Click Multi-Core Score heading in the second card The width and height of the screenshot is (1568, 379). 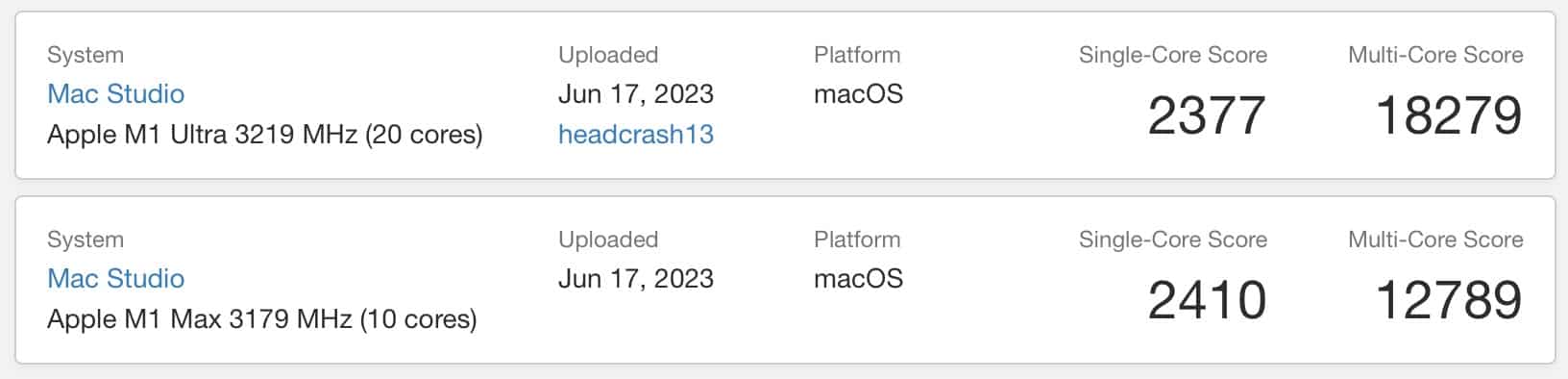(x=1435, y=240)
